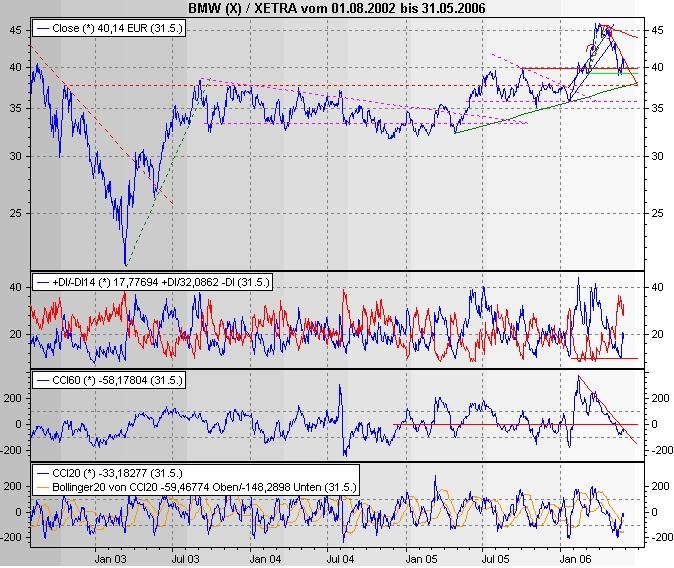Screen dimensions: 674x568
Task: Click the 35 price label on right axis
Action: click(657, 108)
